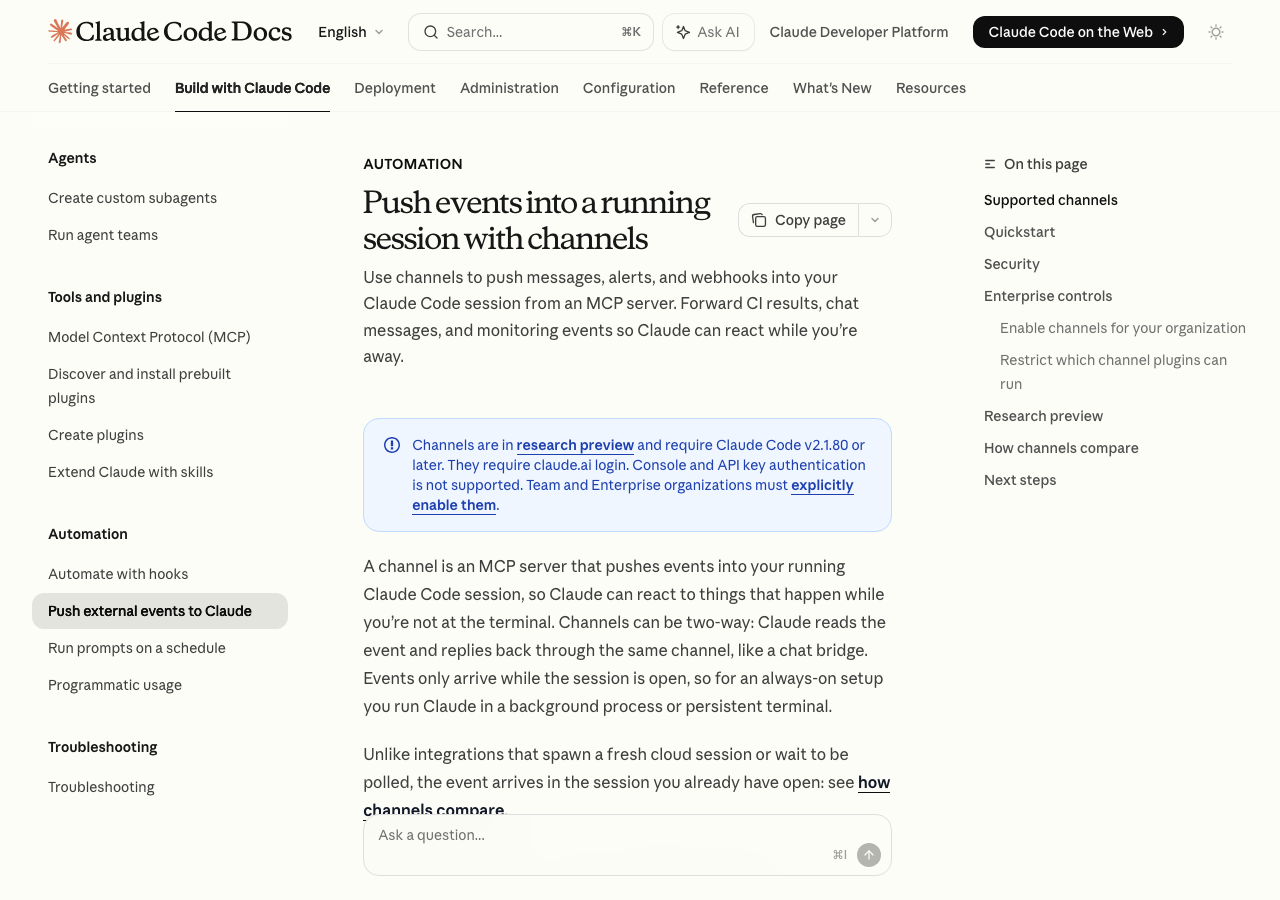
Task: Go to Model Context Protocol (MCP) page
Action: pos(149,337)
